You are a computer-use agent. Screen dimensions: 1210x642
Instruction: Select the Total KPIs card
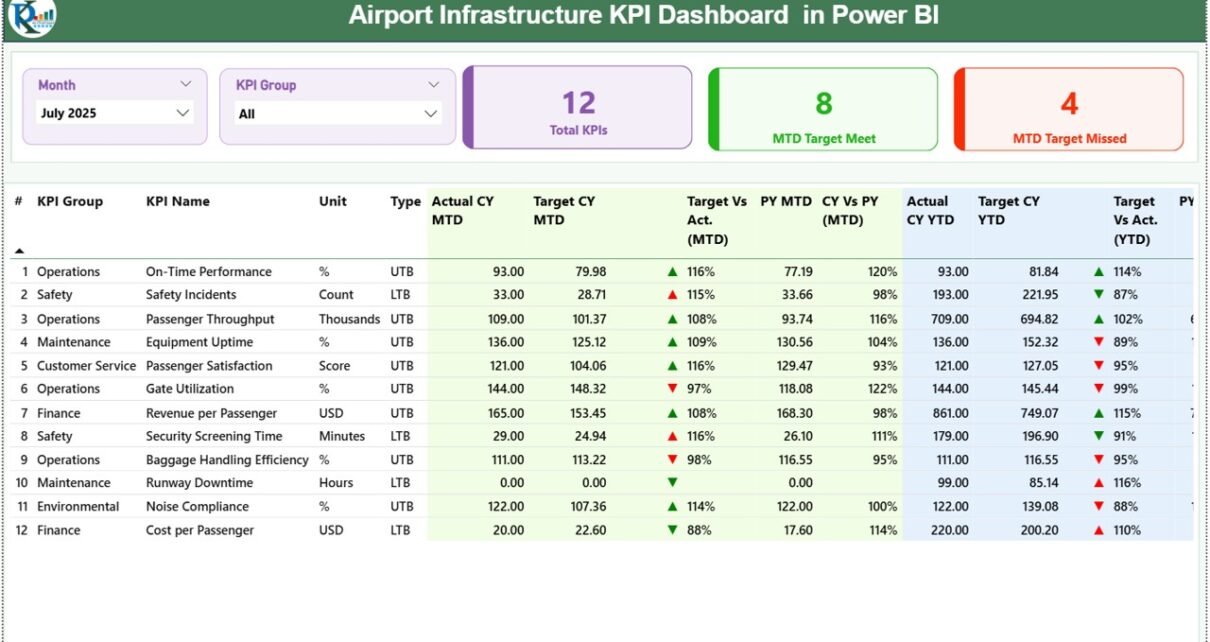click(578, 109)
